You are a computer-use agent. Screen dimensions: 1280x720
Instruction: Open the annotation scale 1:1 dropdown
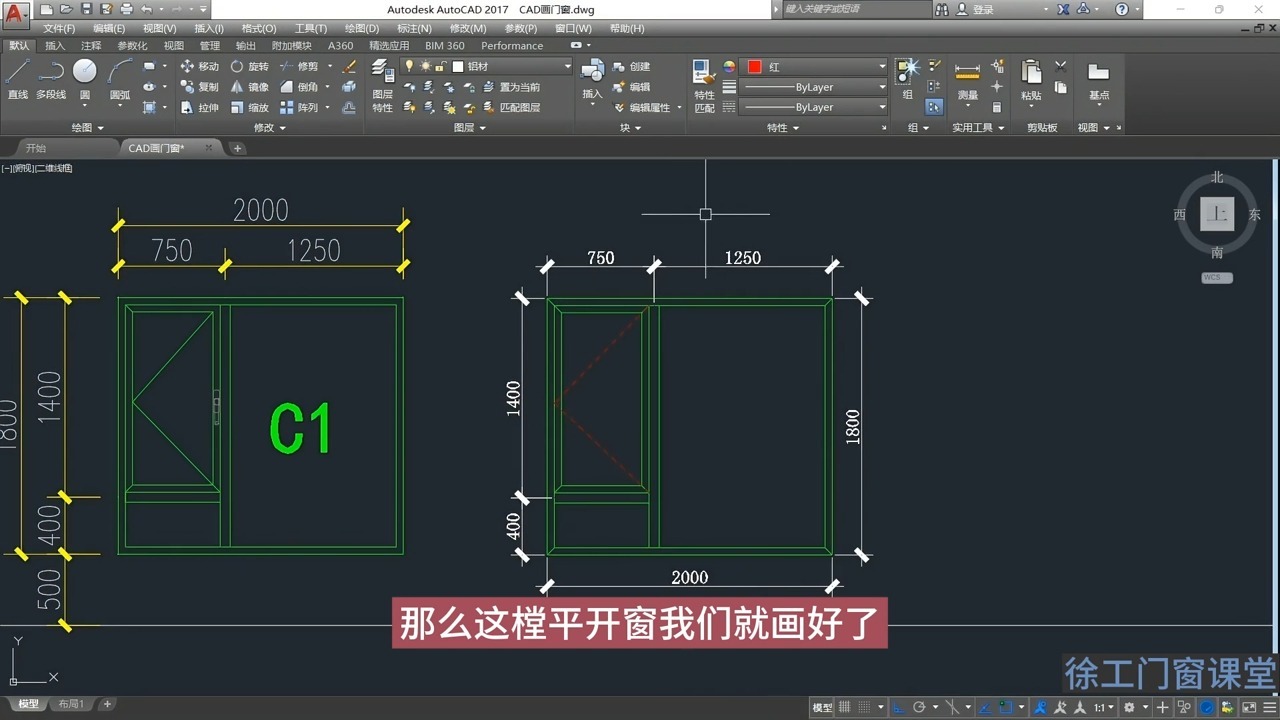click(x=1102, y=707)
